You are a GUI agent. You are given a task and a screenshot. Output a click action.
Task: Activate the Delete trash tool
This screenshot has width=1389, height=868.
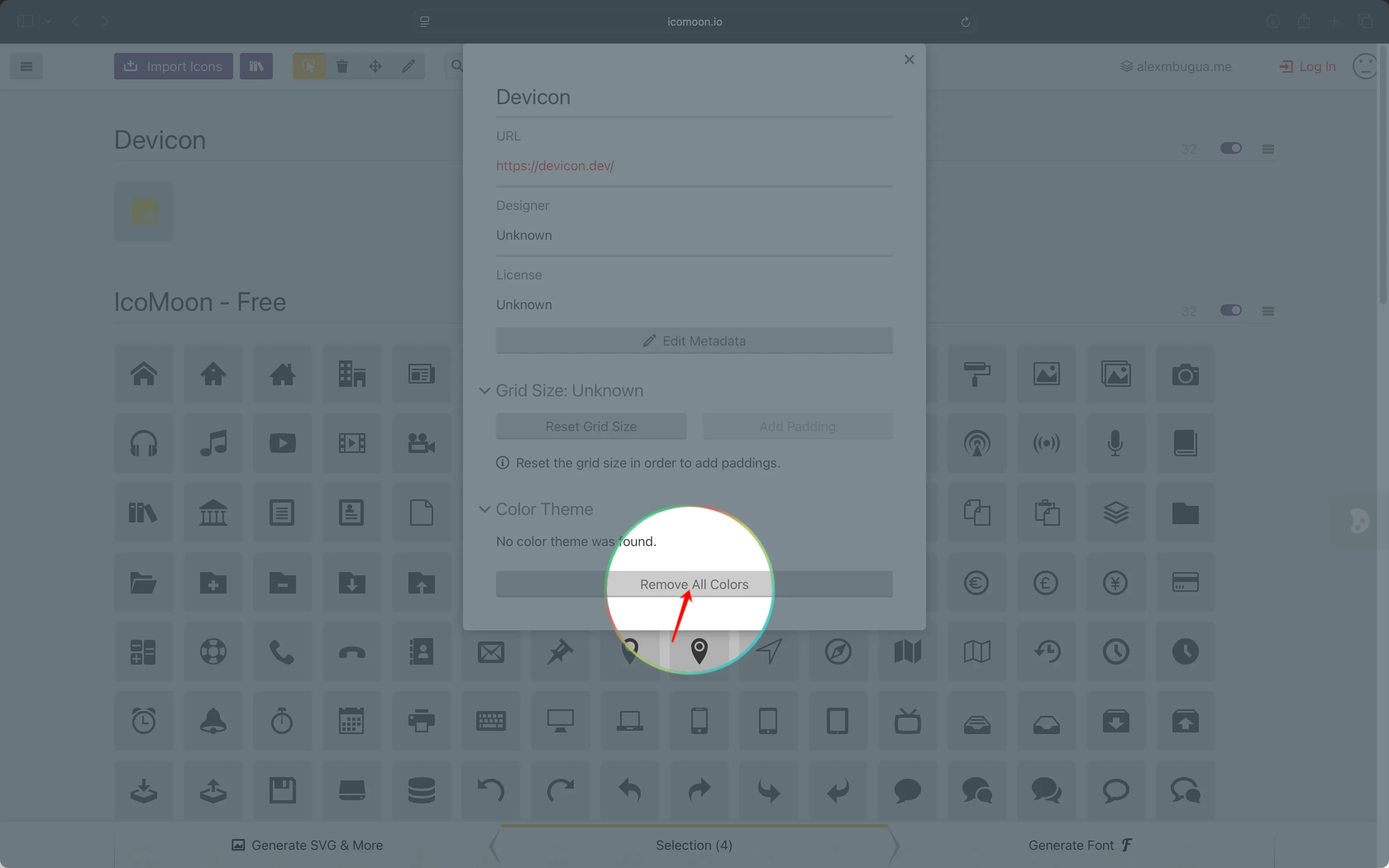tap(342, 67)
